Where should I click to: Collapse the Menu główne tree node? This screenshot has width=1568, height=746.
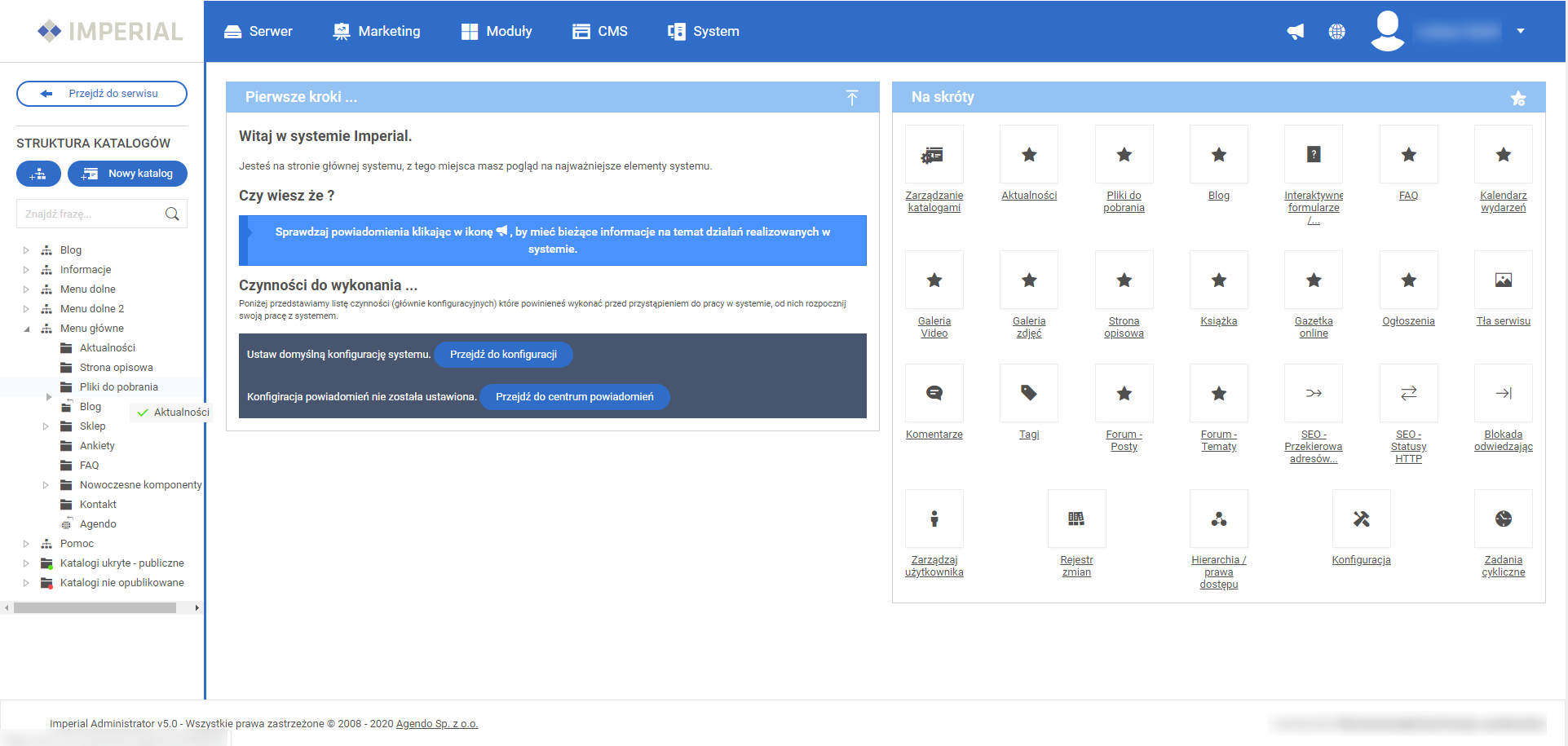point(27,329)
